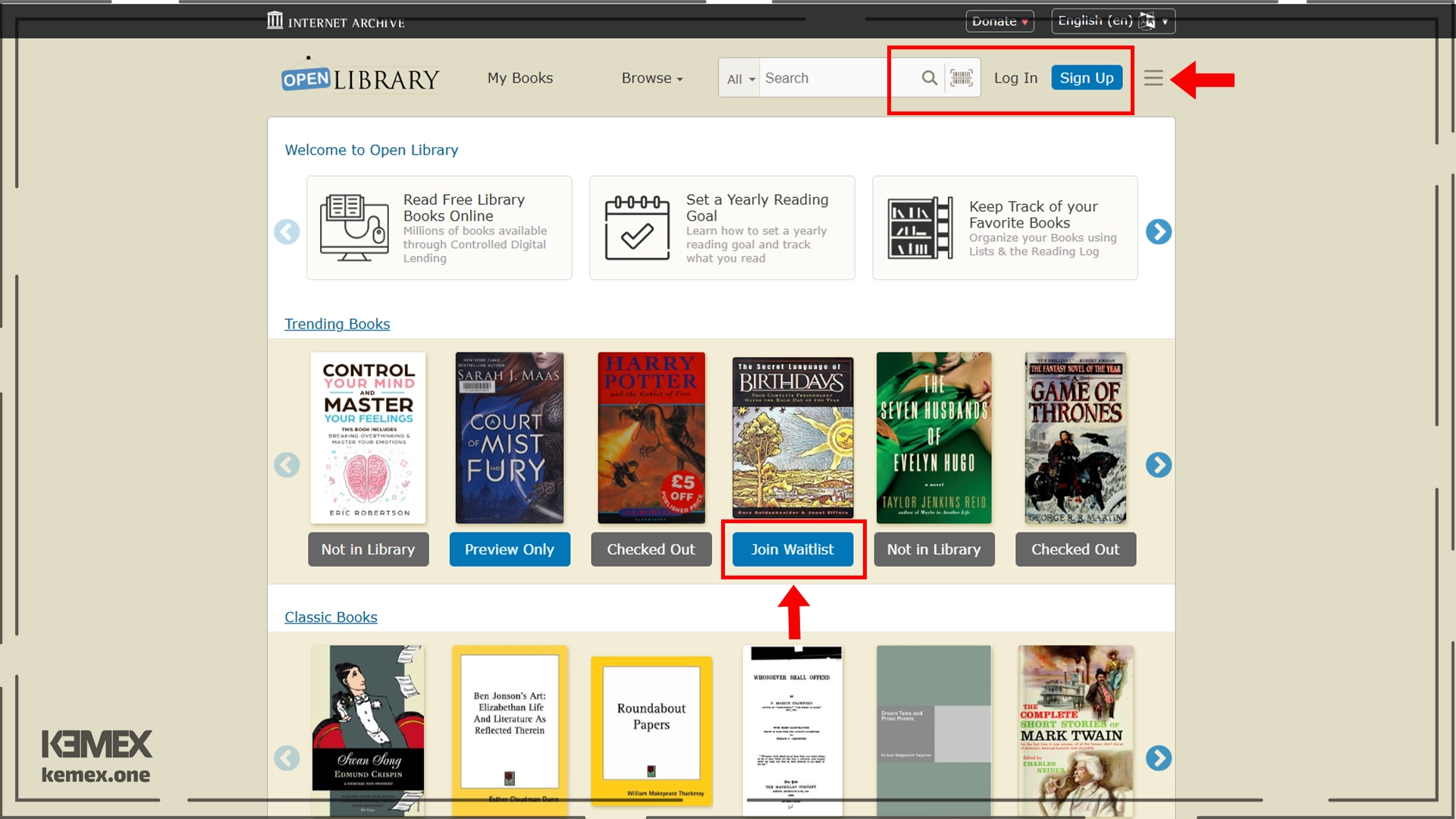Image resolution: width=1456 pixels, height=819 pixels.
Task: Focus the Search input field
Action: pos(837,78)
